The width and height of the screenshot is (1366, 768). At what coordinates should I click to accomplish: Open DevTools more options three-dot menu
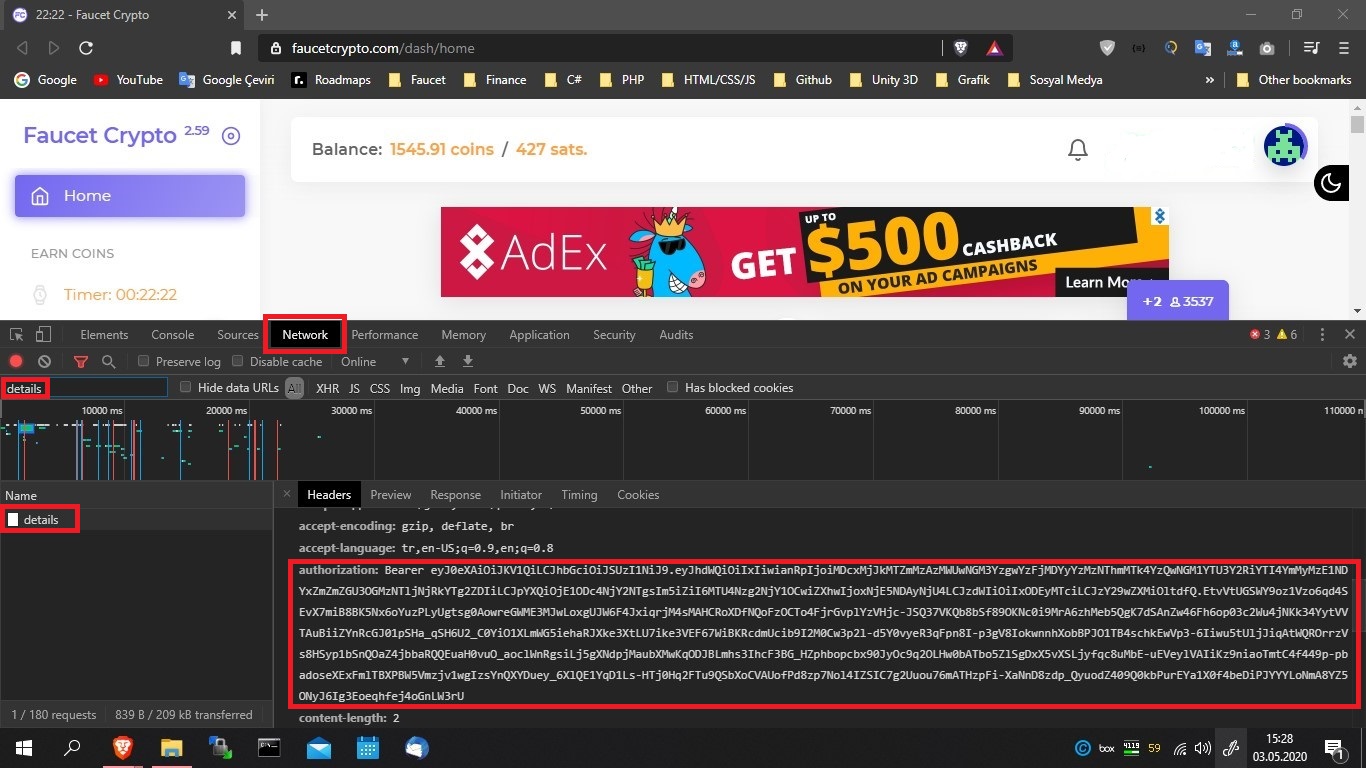[x=1322, y=335]
